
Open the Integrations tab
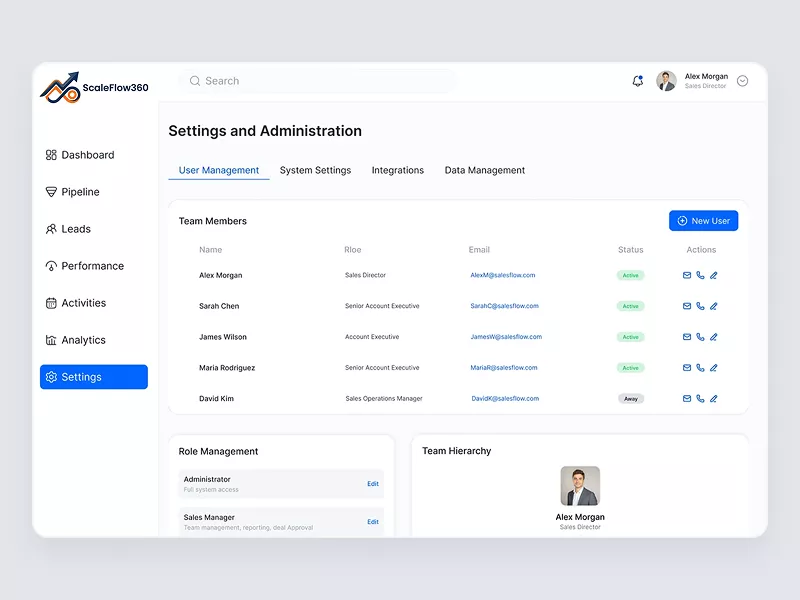(x=397, y=170)
